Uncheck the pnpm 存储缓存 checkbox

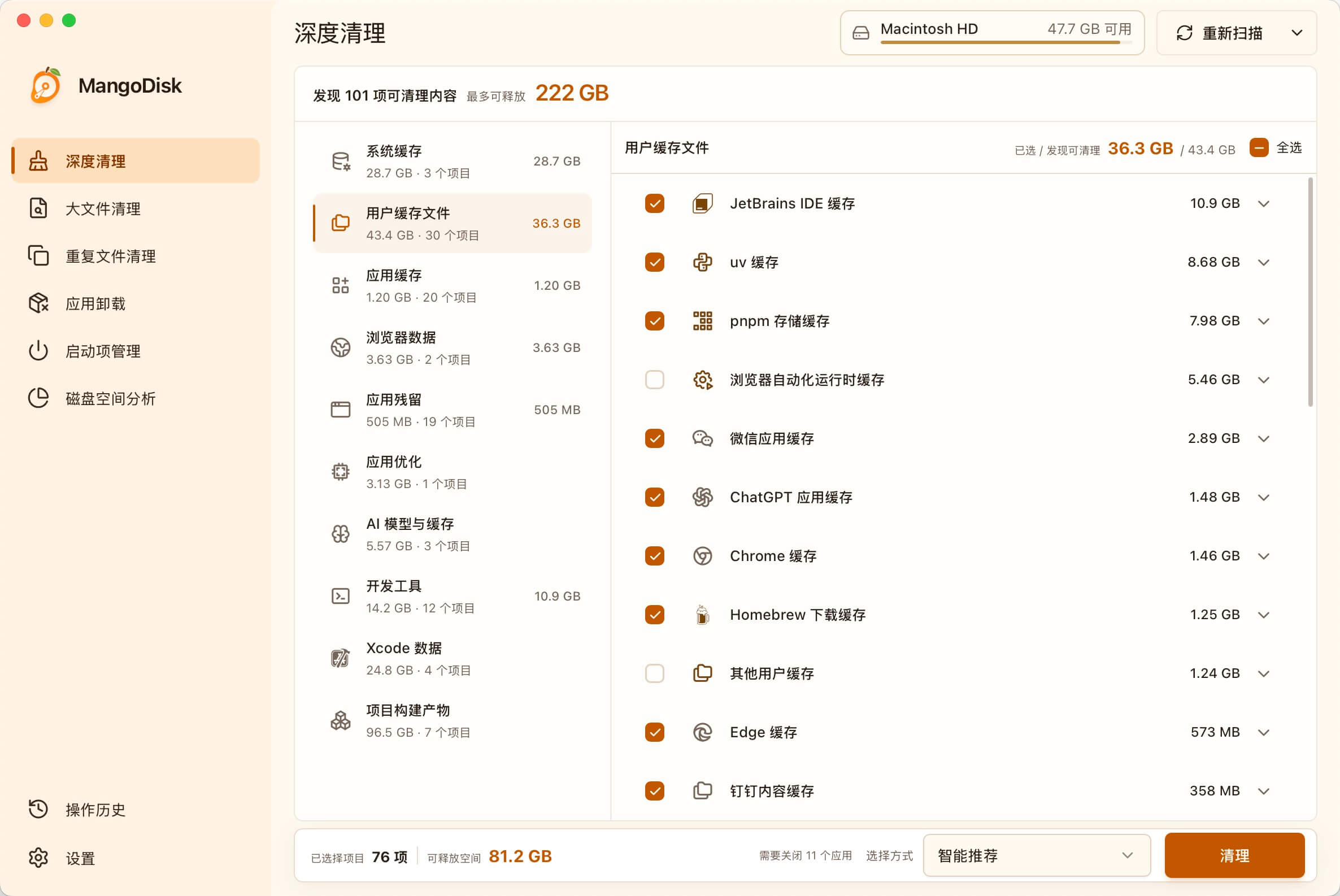pyautogui.click(x=654, y=321)
